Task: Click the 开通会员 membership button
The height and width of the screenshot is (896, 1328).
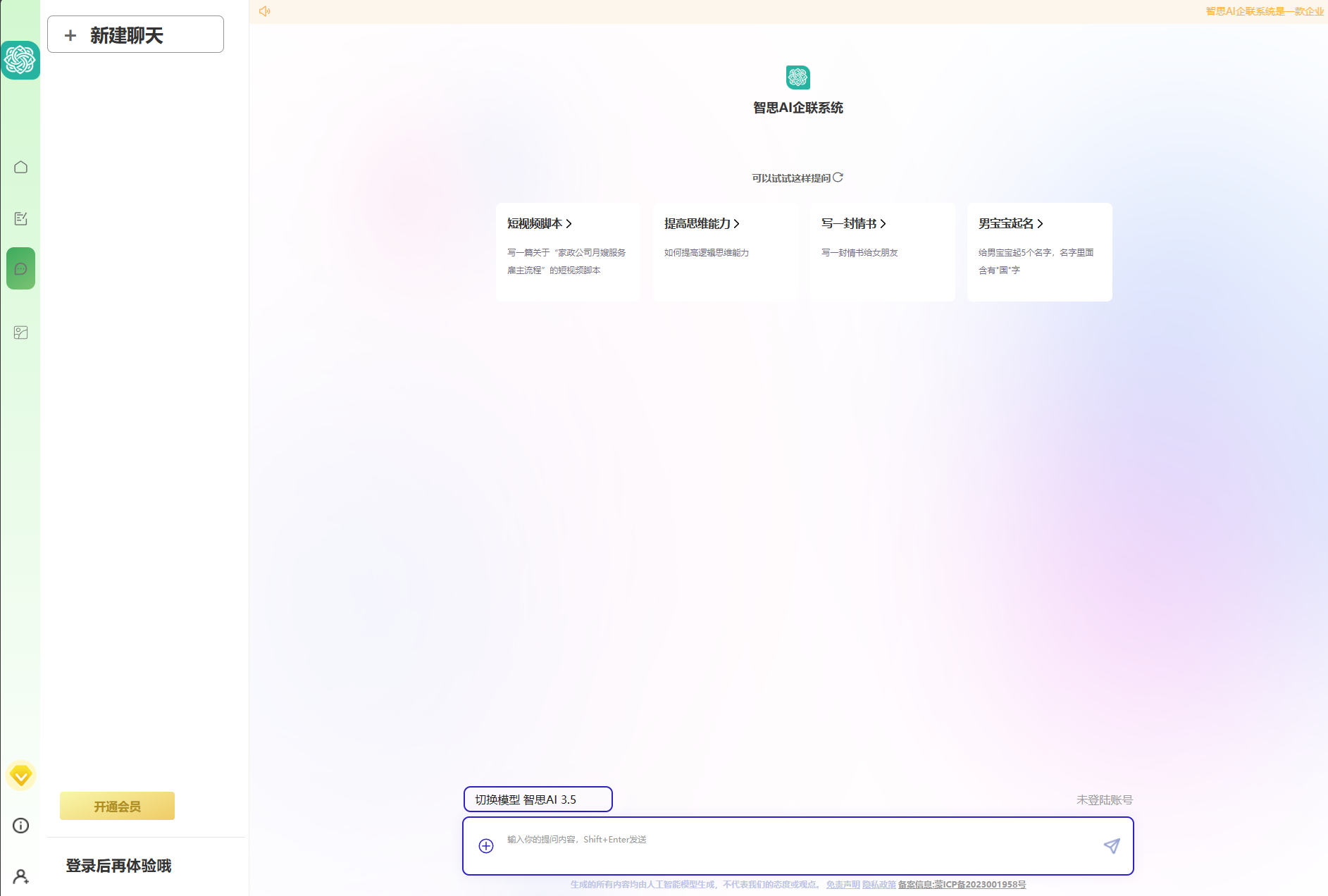Action: (x=116, y=805)
